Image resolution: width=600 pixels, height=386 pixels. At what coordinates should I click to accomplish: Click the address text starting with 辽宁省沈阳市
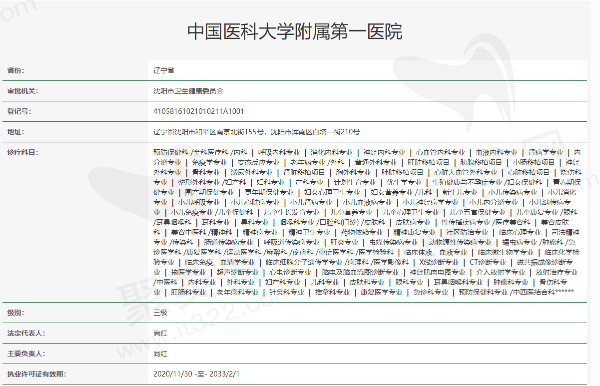(x=256, y=132)
